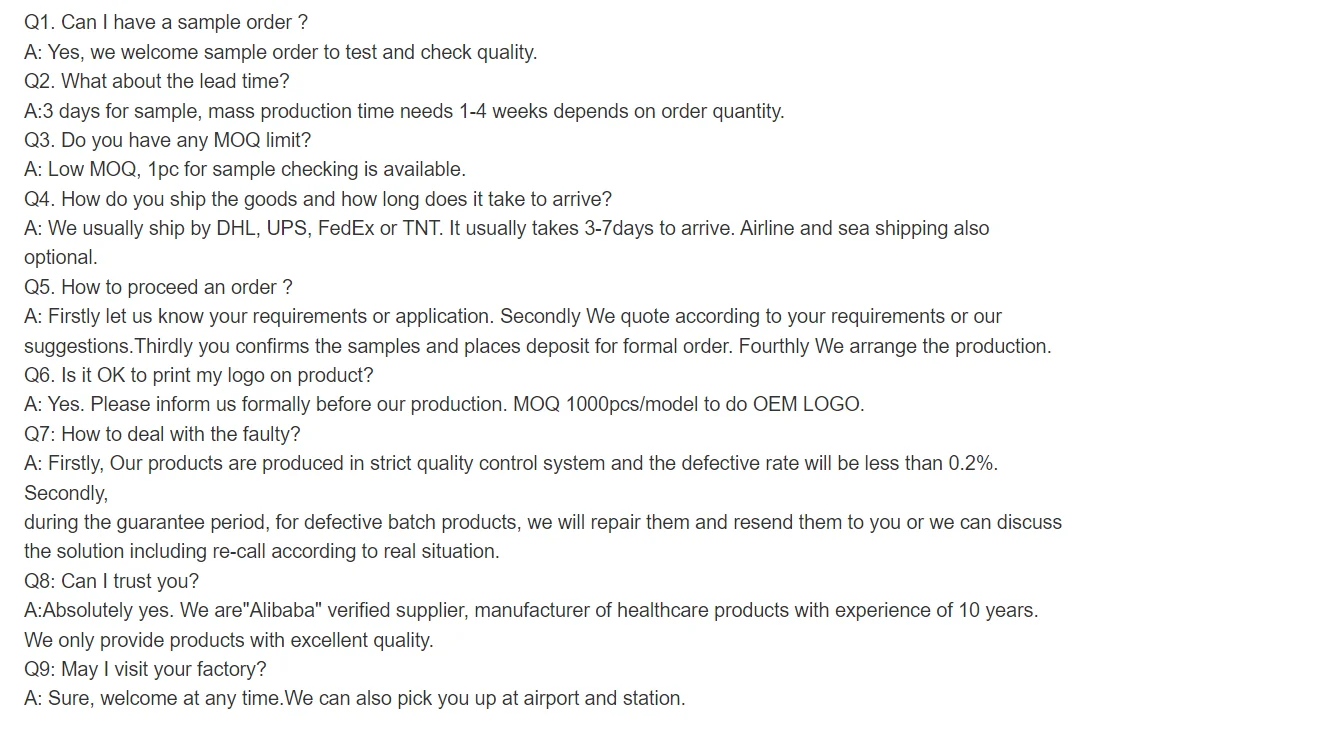Click the 3 days sample answer line
Image resolution: width=1326 pixels, height=729 pixels.
pos(403,111)
